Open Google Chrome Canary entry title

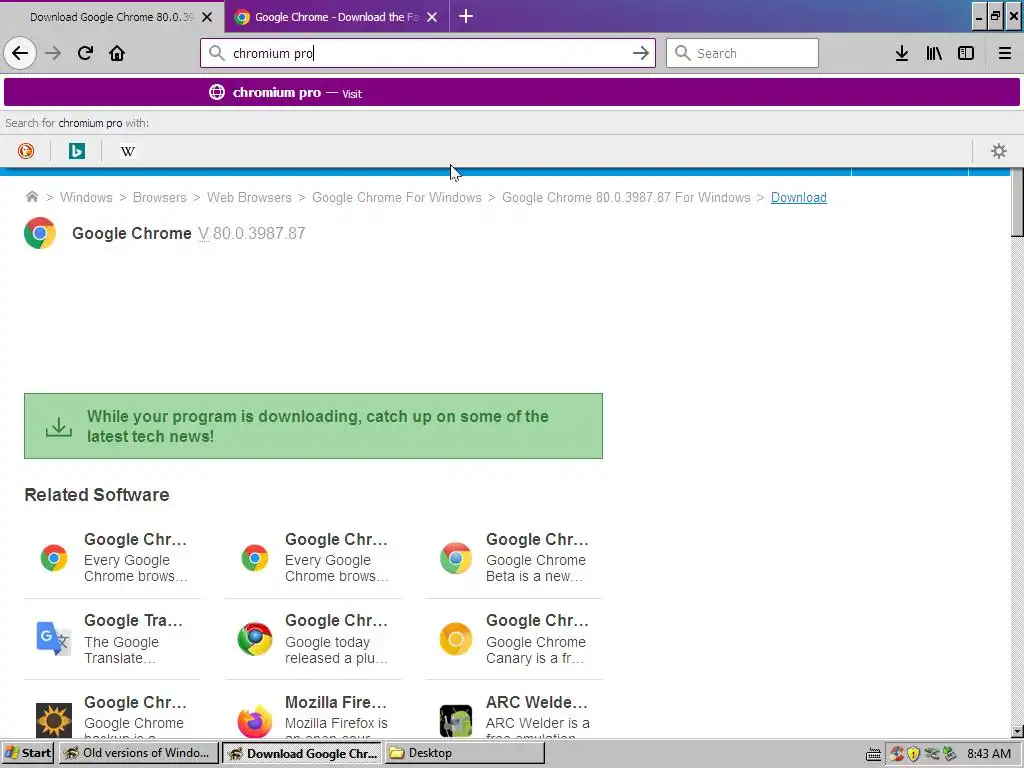[x=537, y=620]
